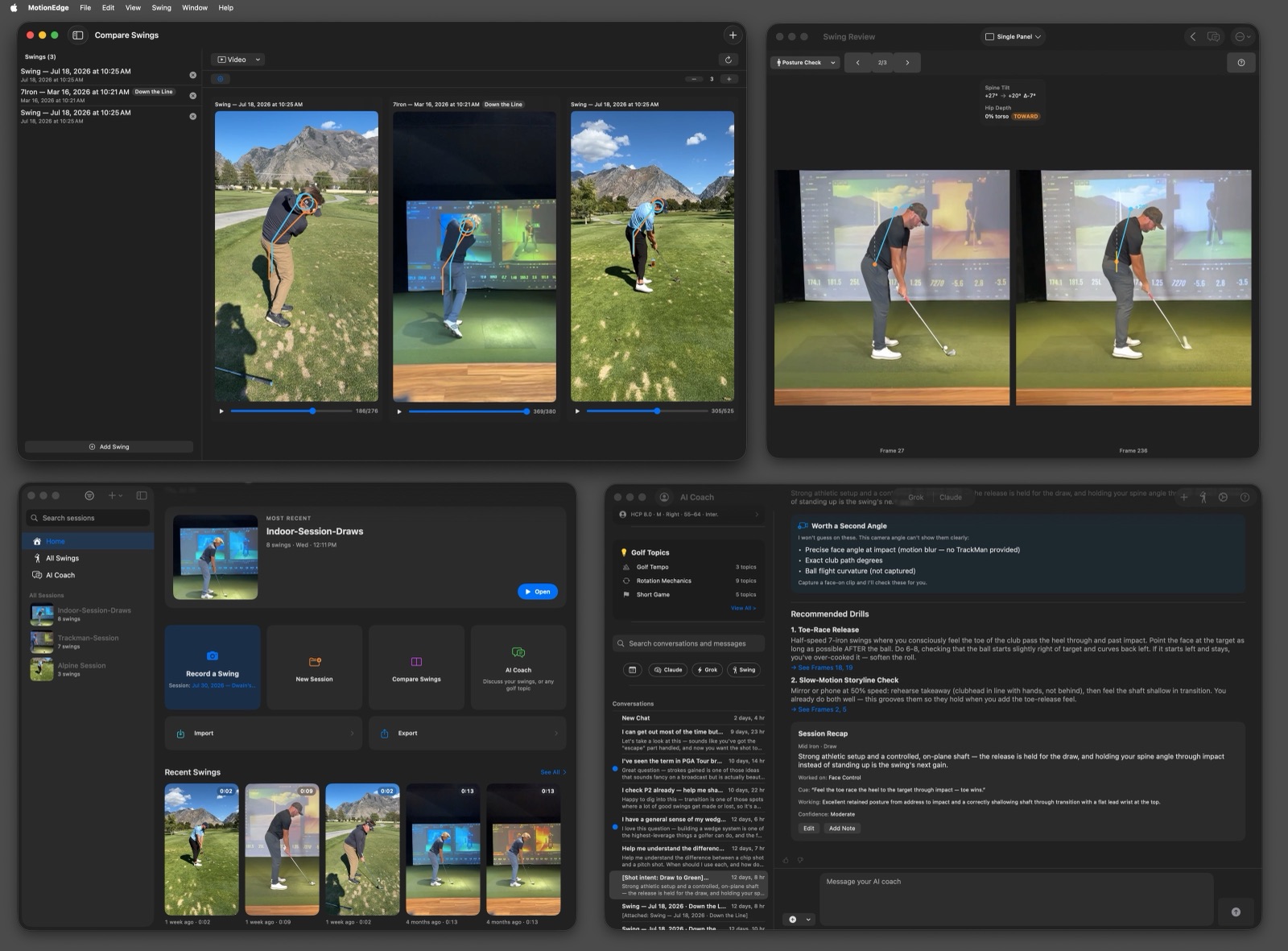This screenshot has height=951, width=1288.
Task: Open the Swing menu in menu bar
Action: [x=161, y=8]
